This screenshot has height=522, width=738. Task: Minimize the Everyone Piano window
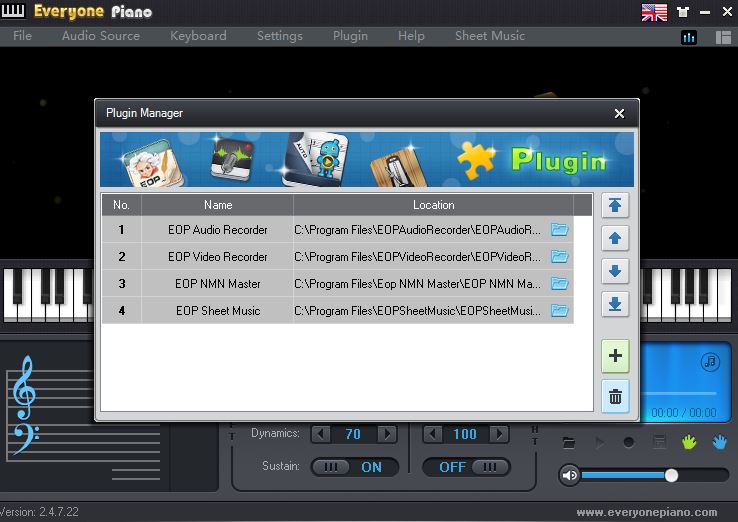705,12
